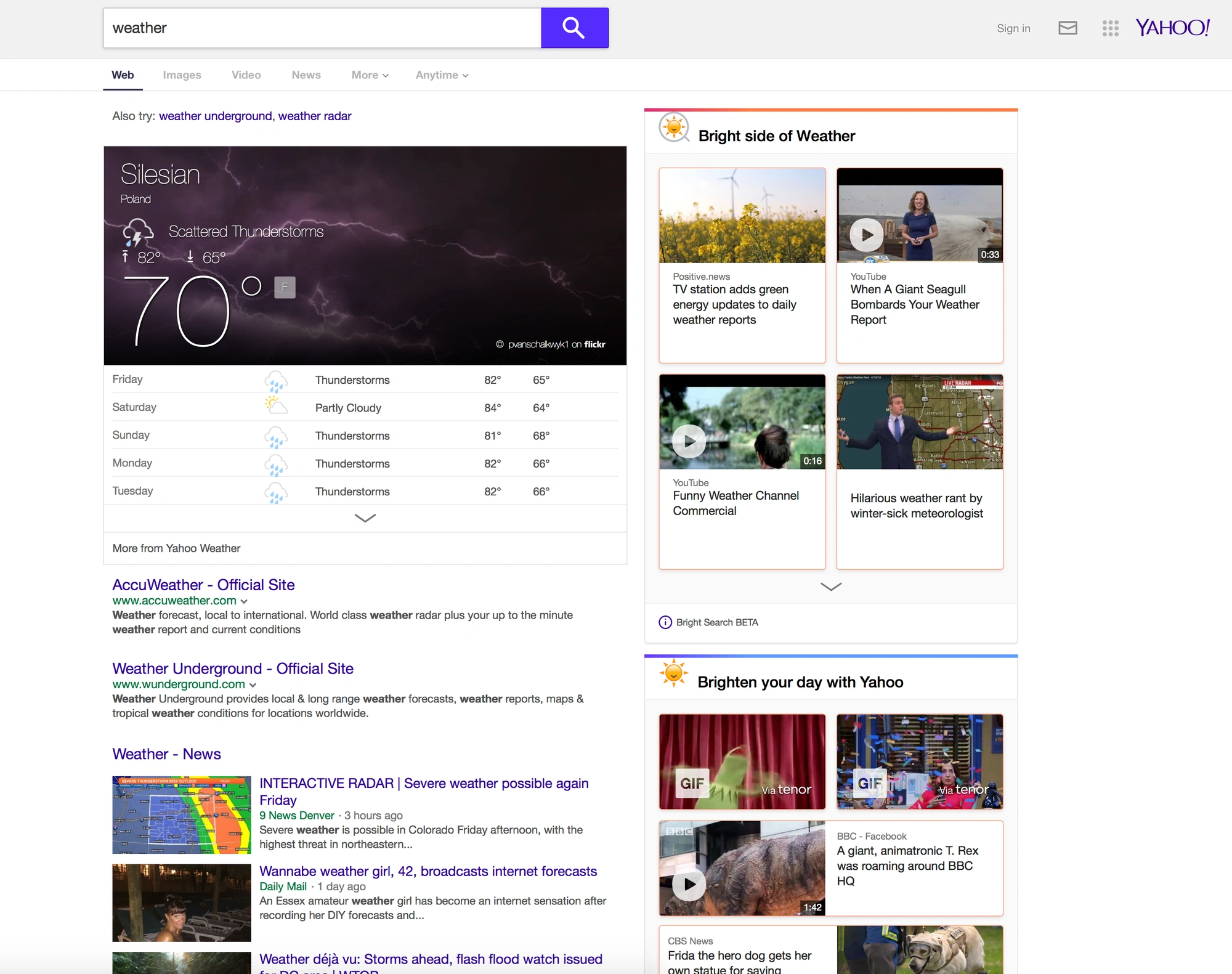Open the Yahoo apps grid icon
This screenshot has width=1232, height=974.
pyautogui.click(x=1110, y=28)
